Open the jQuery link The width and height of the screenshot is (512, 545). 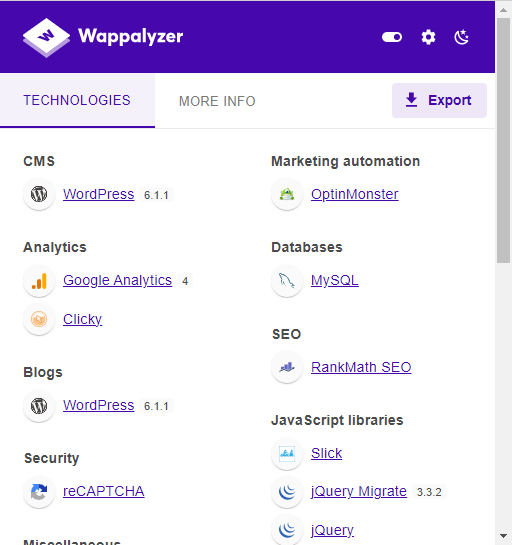pos(332,530)
